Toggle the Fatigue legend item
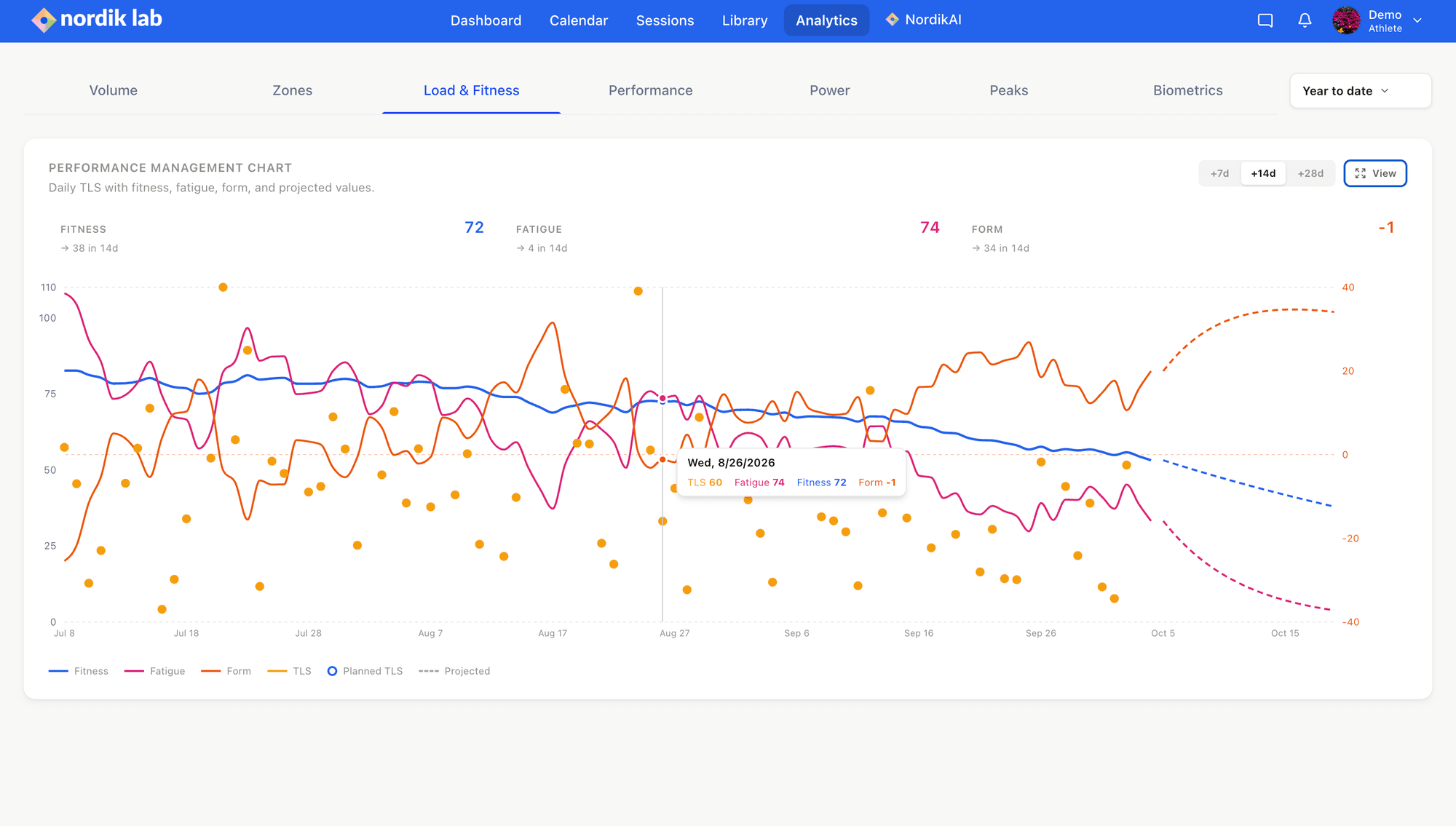 tap(154, 671)
